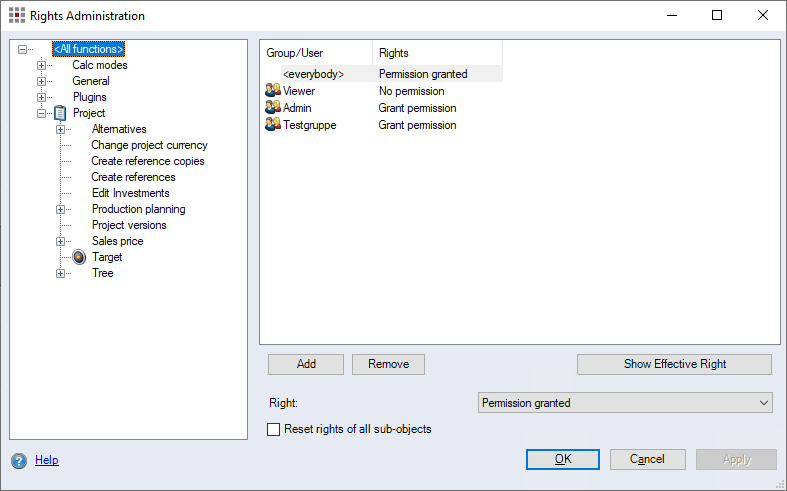This screenshot has width=787, height=491.
Task: Click the Admin group icon
Action: pyautogui.click(x=272, y=108)
